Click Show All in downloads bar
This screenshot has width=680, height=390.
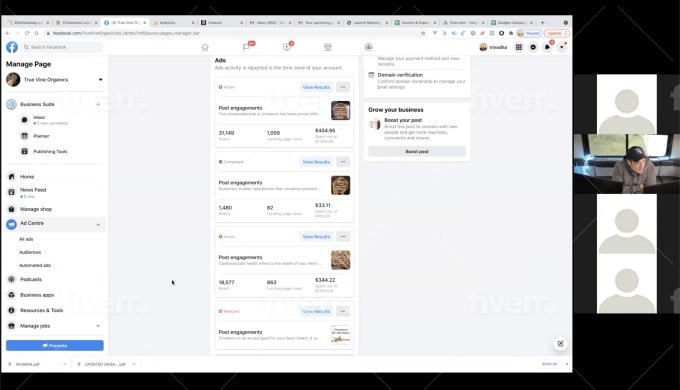click(x=549, y=364)
